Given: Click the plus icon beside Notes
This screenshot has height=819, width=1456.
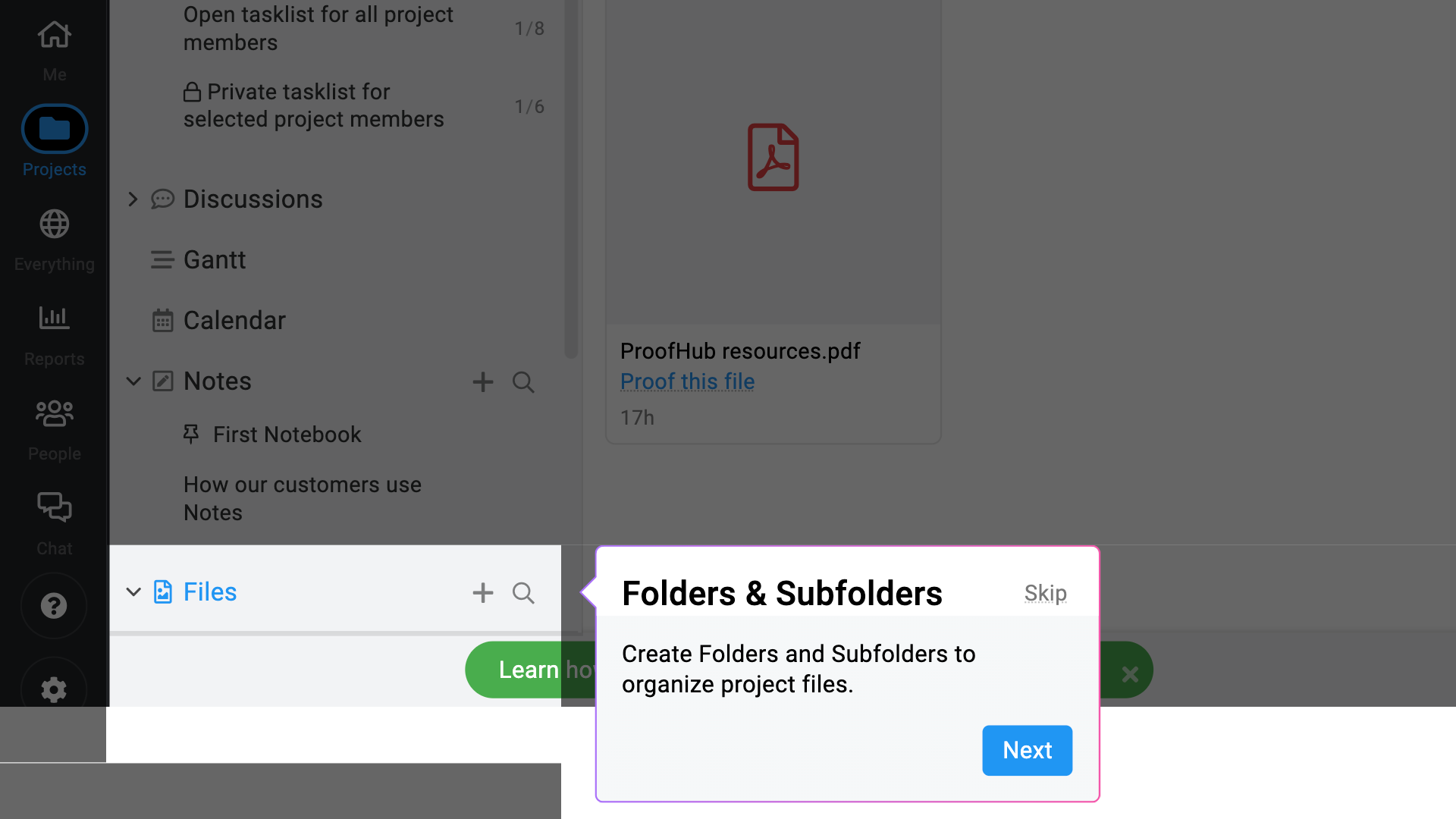Looking at the screenshot, I should pos(483,381).
